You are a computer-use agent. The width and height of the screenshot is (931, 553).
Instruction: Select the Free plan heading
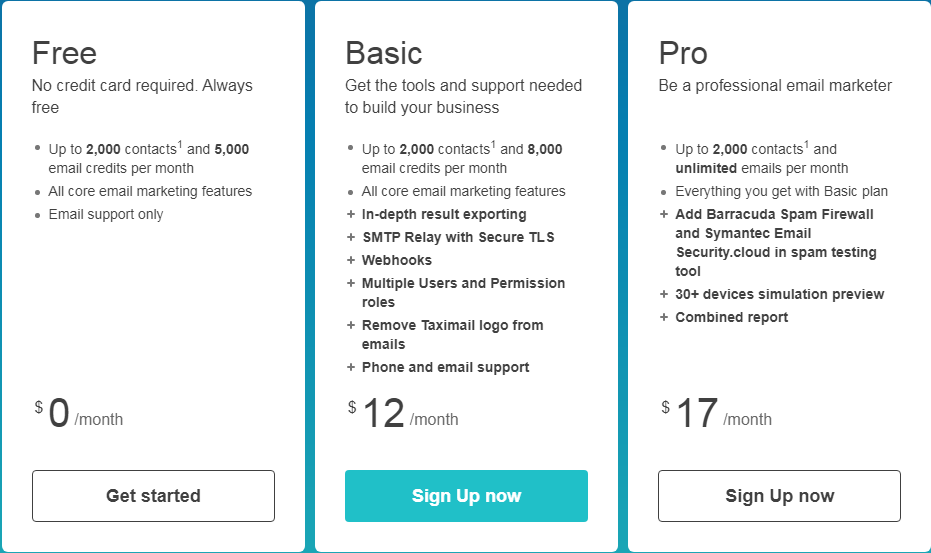click(64, 52)
